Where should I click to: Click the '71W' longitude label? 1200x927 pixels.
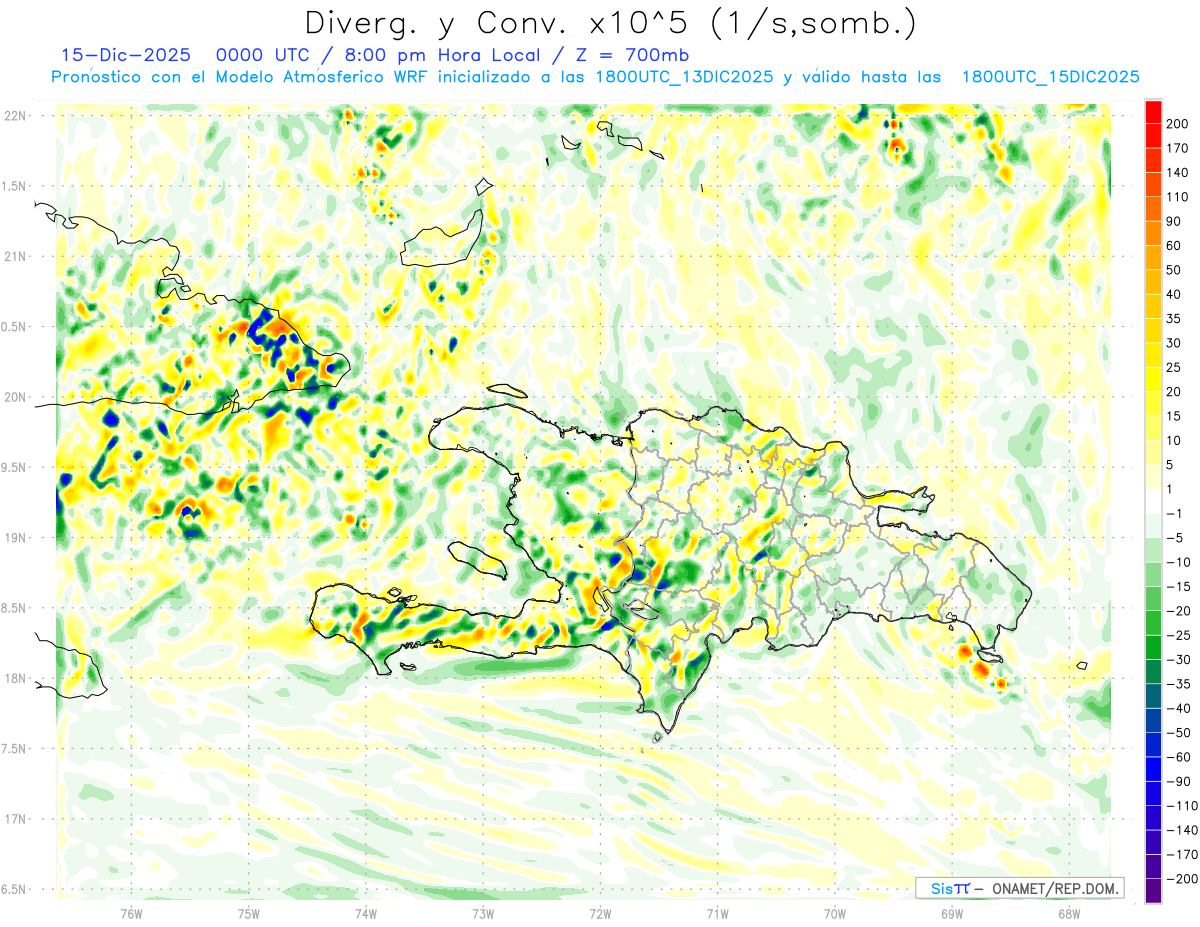[x=717, y=913]
